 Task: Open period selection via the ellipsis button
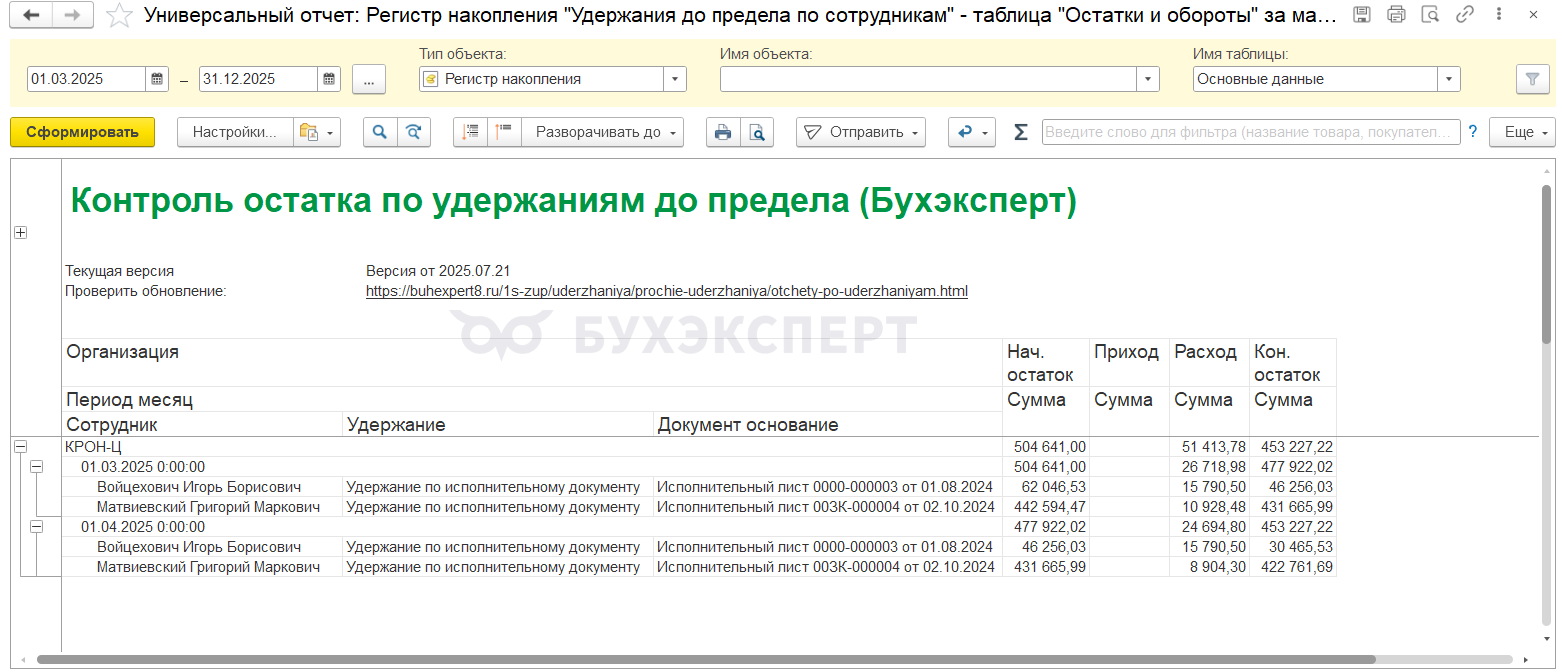[369, 79]
